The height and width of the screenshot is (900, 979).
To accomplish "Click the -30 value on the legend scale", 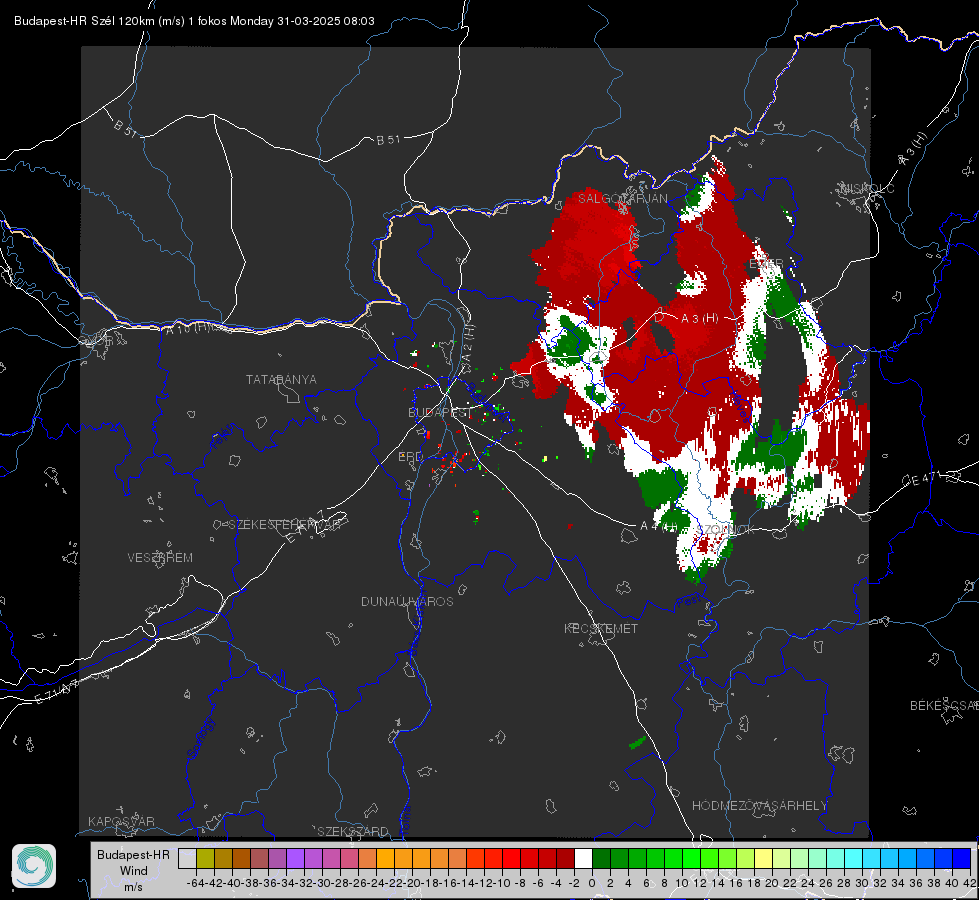I will tap(322, 883).
